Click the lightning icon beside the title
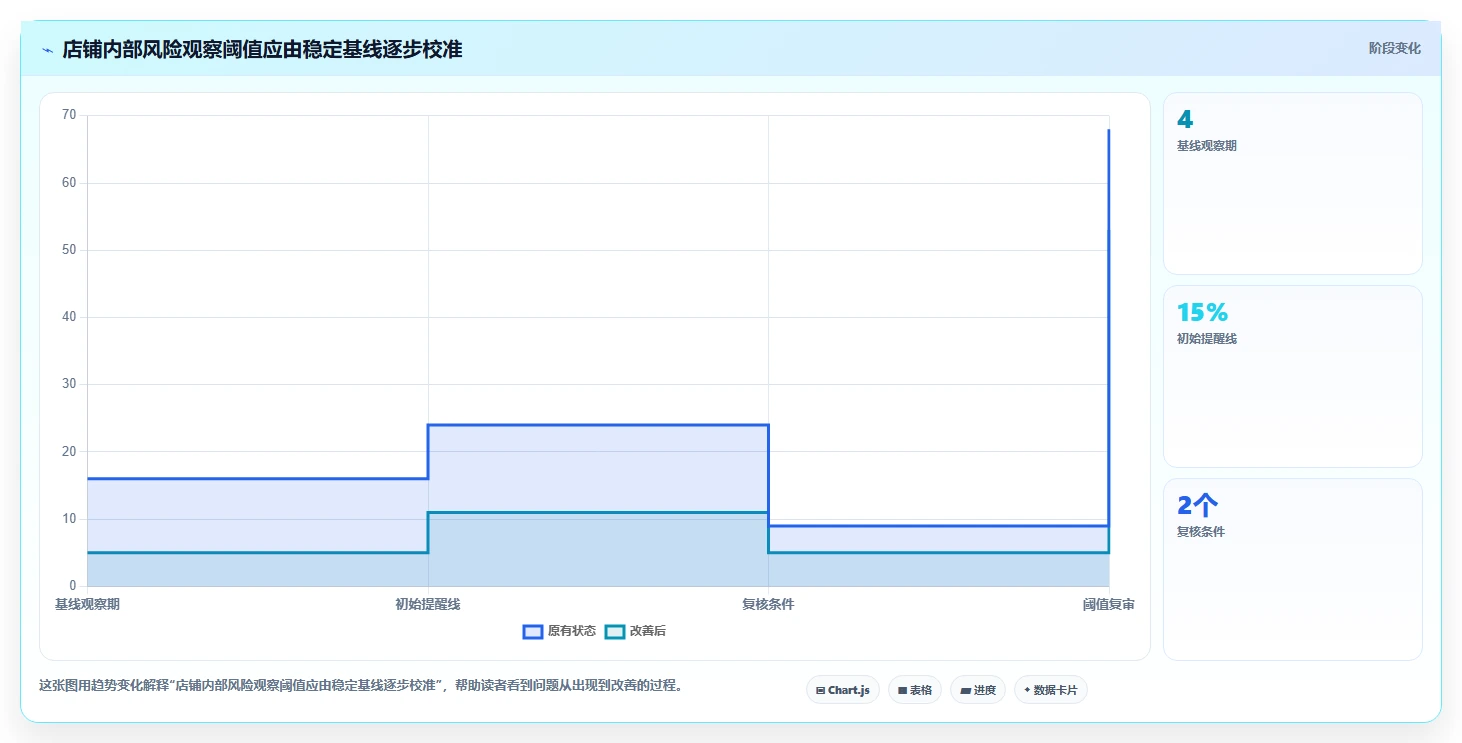Image resolution: width=1462 pixels, height=743 pixels. click(x=47, y=49)
